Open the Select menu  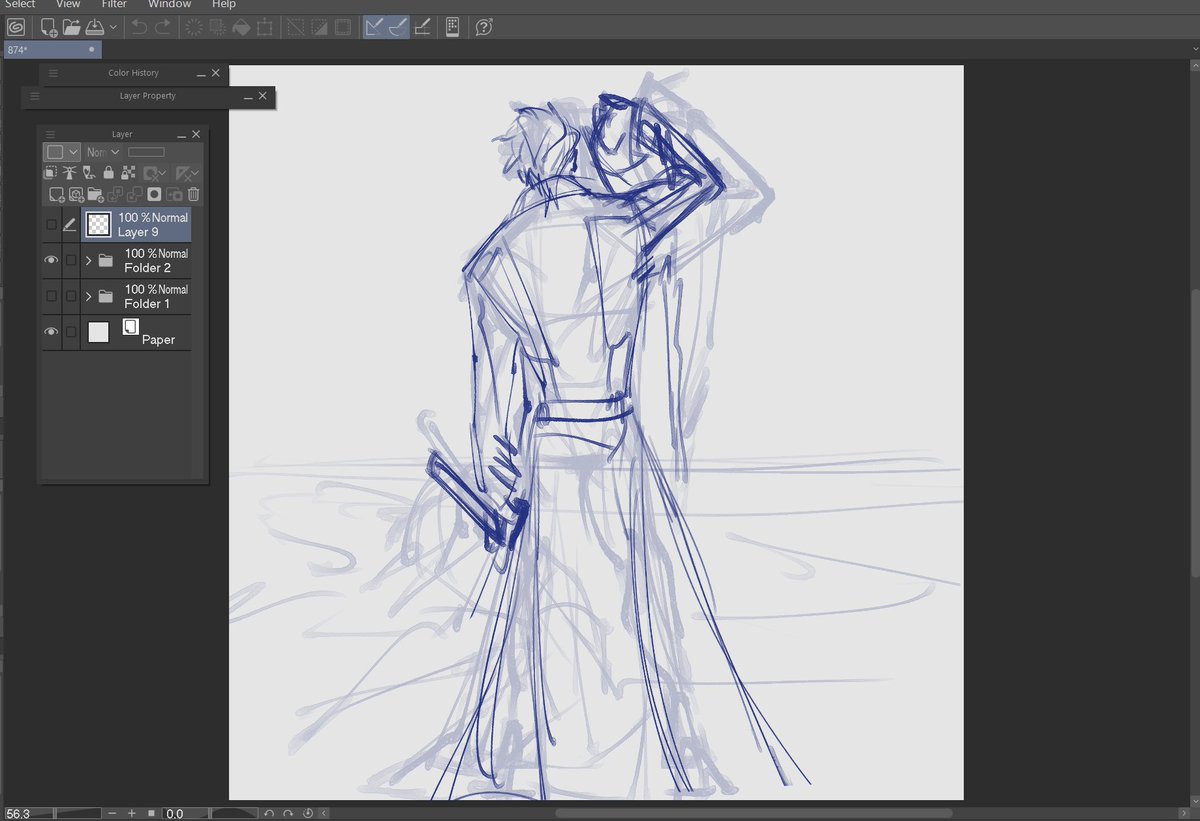pos(20,4)
